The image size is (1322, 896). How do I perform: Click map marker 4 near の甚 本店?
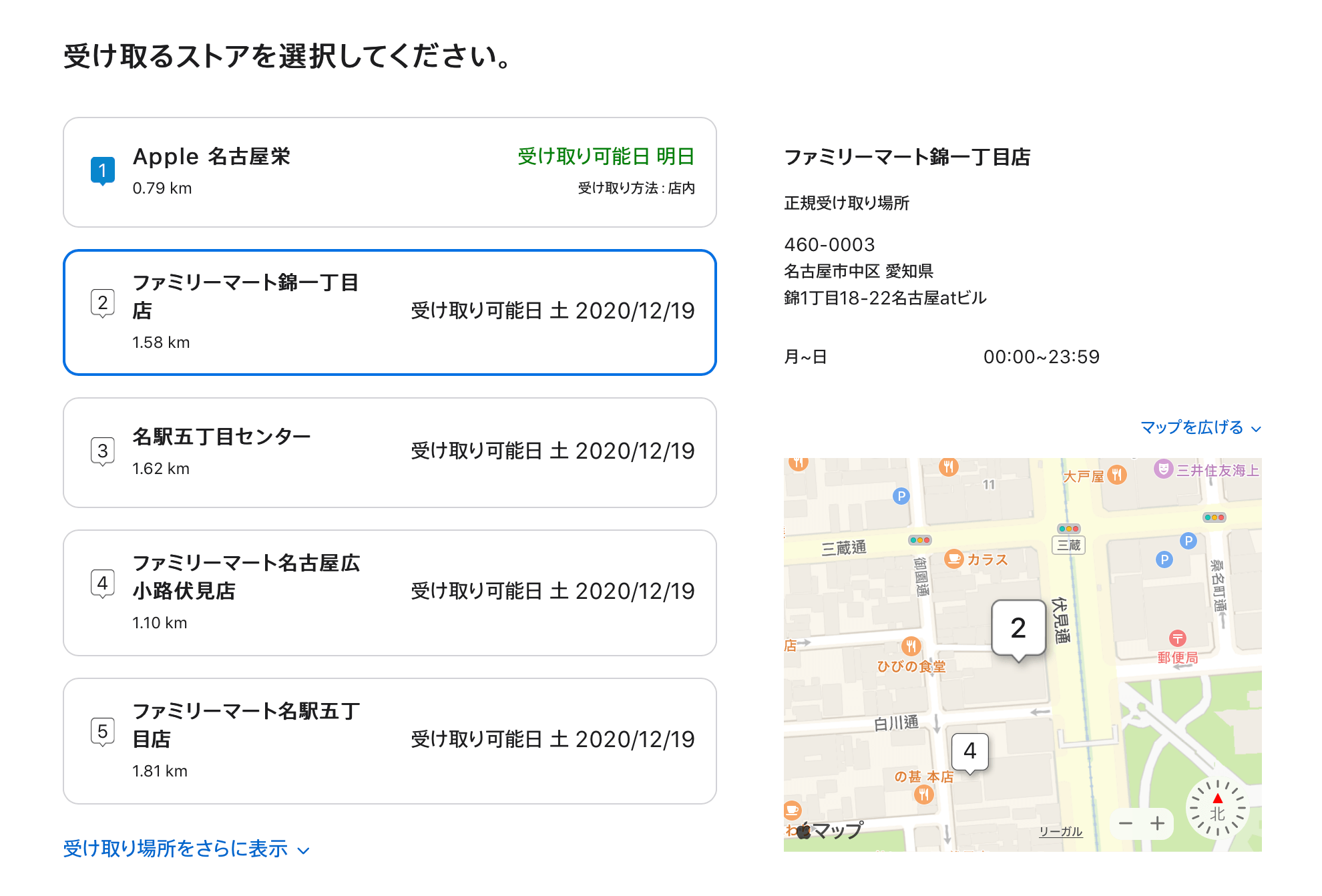[969, 752]
